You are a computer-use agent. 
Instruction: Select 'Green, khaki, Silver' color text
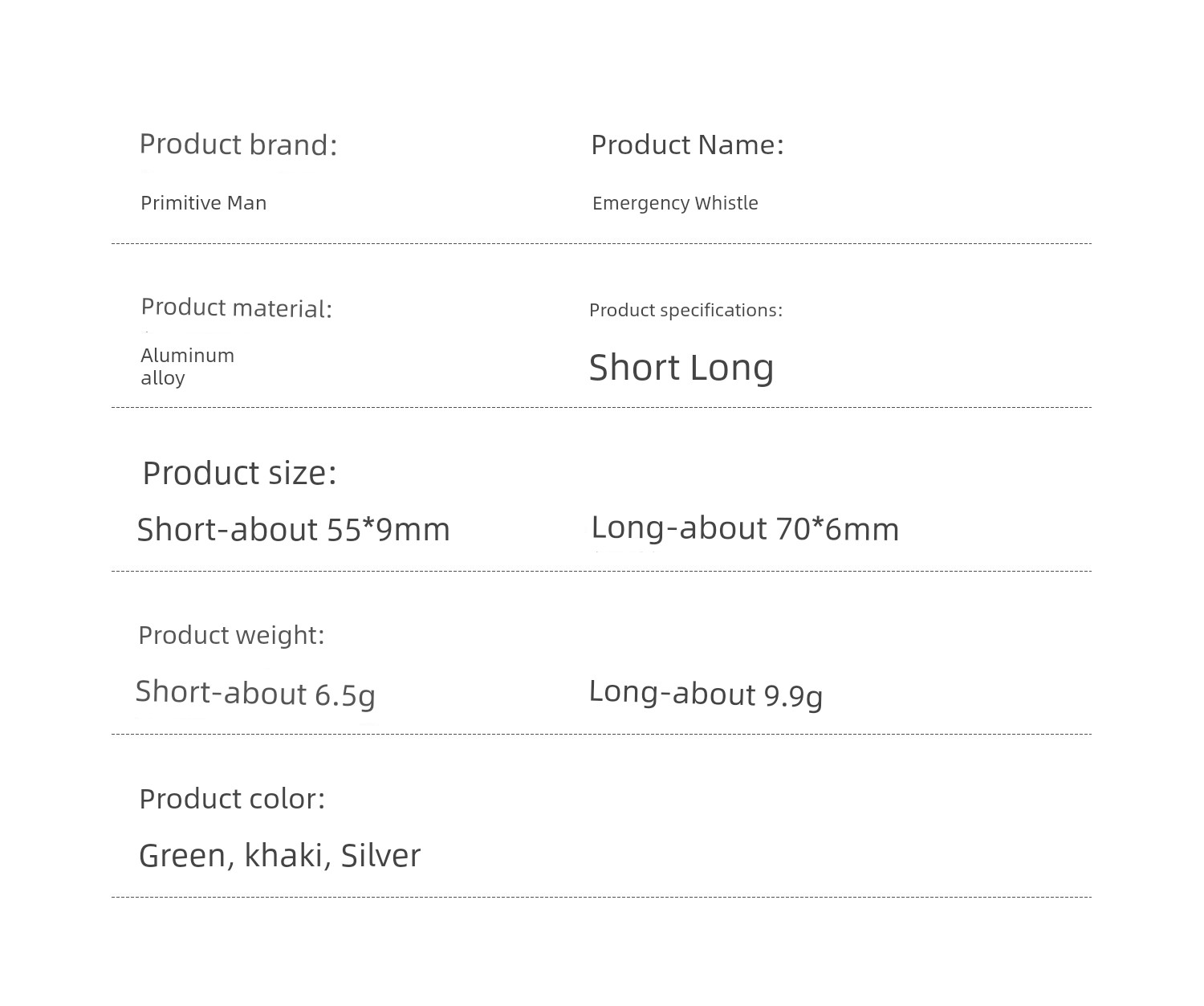(x=279, y=855)
